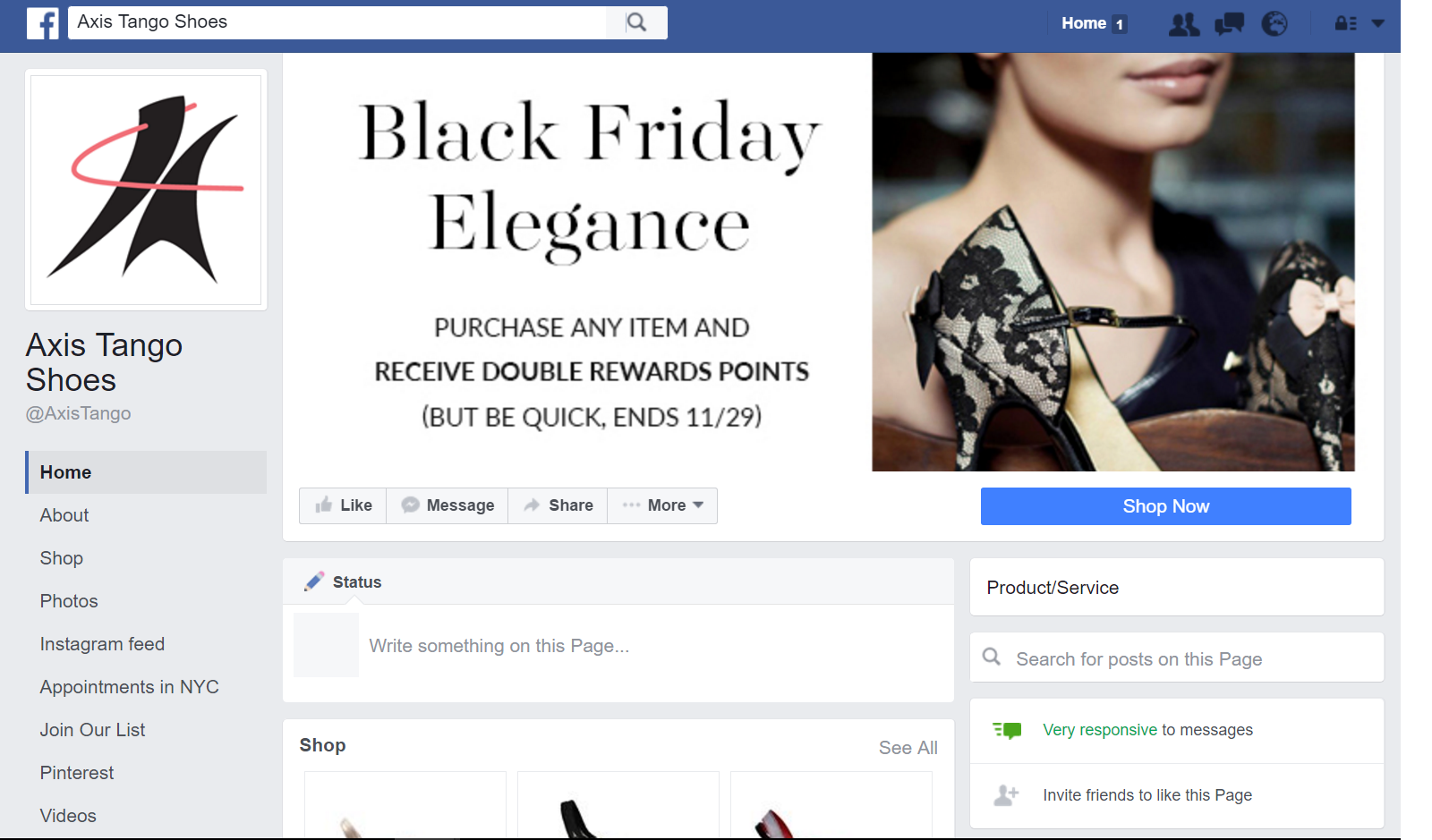Screen dimensions: 1432x840
Task: Click See All in Shop section
Action: pos(908,748)
